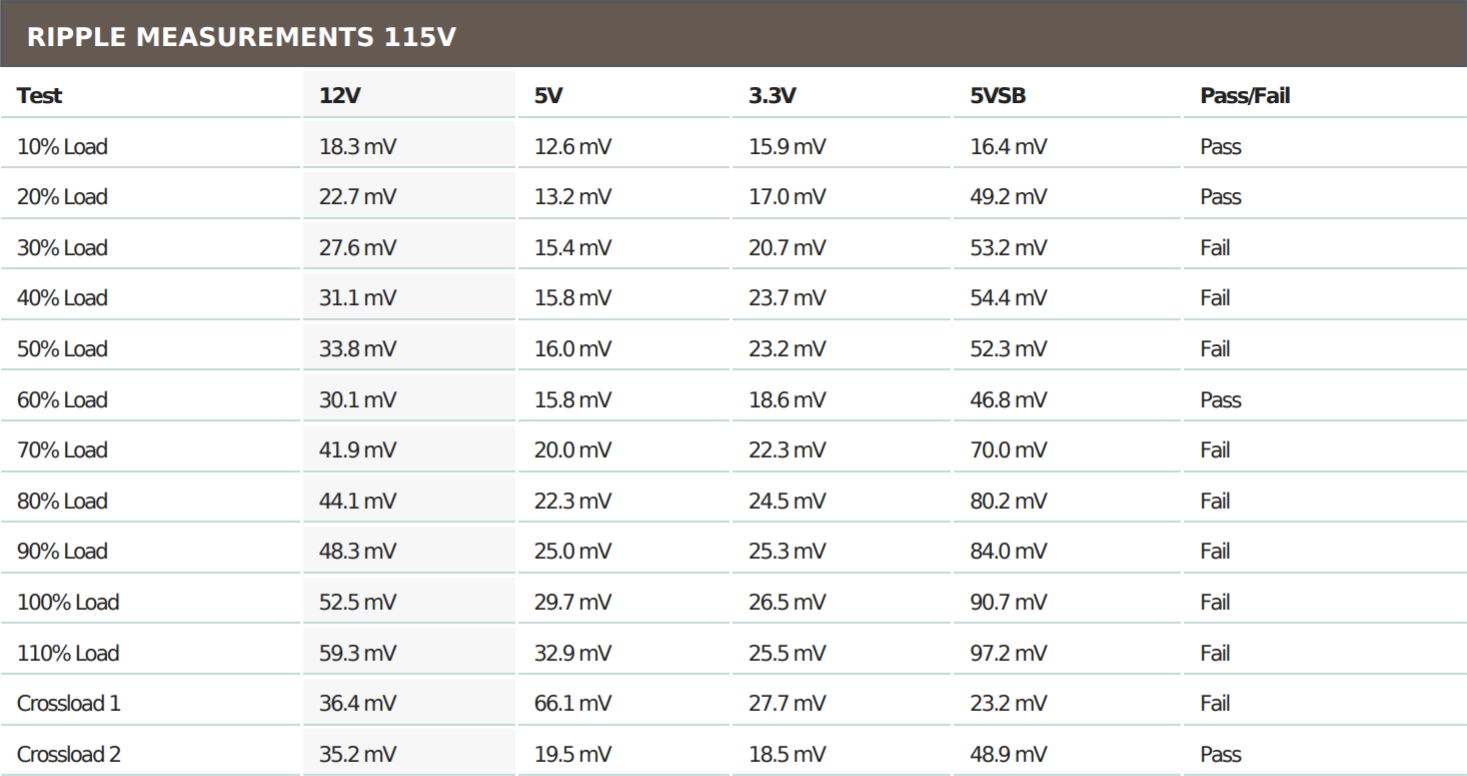
Task: Click the 80.2 mV cell under 5VSB
Action: click(1009, 501)
